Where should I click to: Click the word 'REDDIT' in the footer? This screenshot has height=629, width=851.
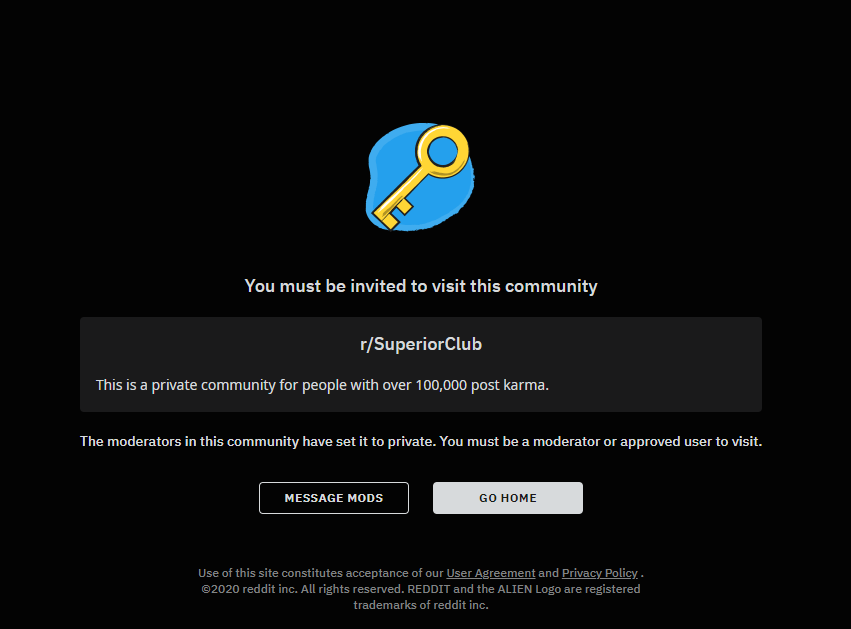pyautogui.click(x=429, y=589)
